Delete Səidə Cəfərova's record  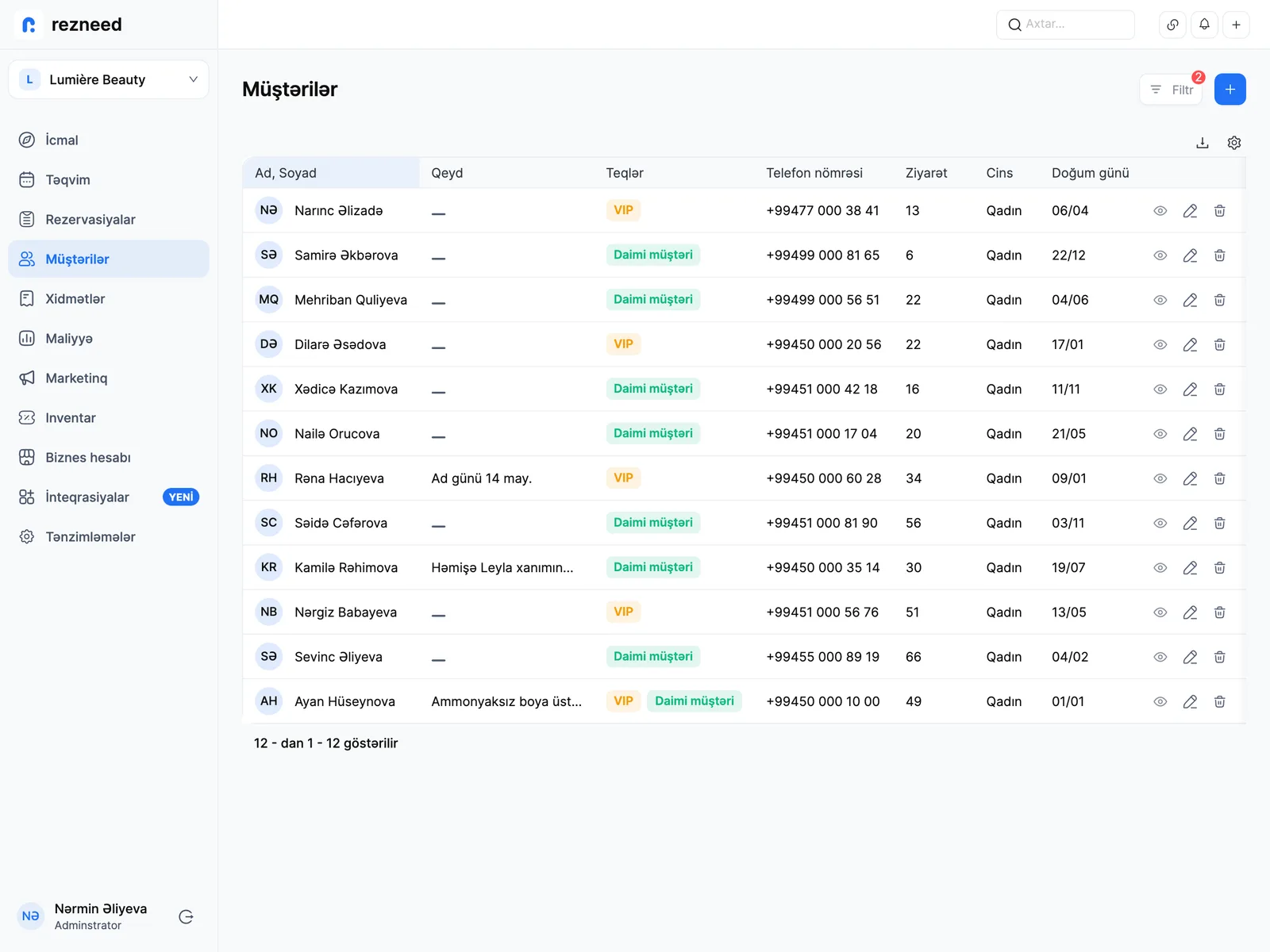click(x=1220, y=523)
